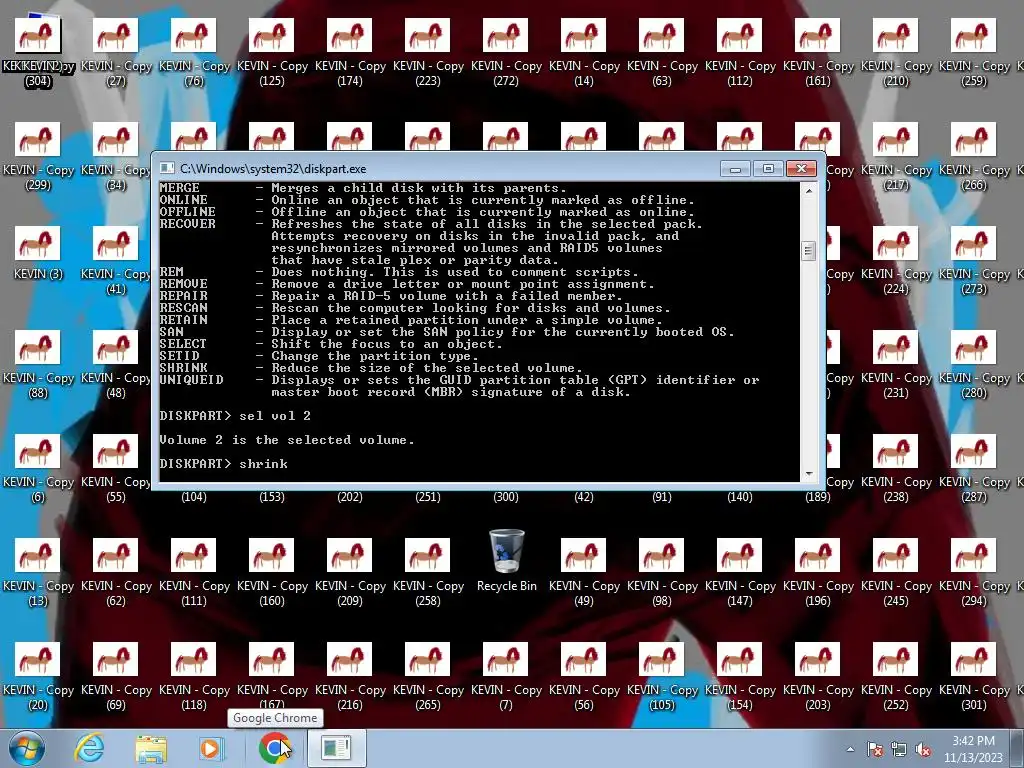
Task: Select the diskpart taskbar button
Action: click(x=336, y=748)
